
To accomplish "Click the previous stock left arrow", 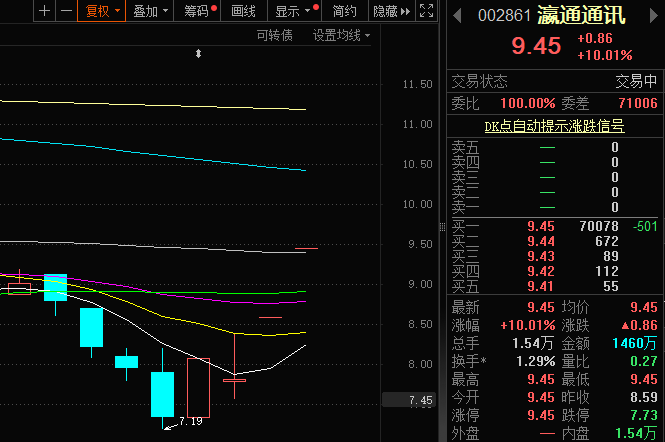I will (x=457, y=15).
